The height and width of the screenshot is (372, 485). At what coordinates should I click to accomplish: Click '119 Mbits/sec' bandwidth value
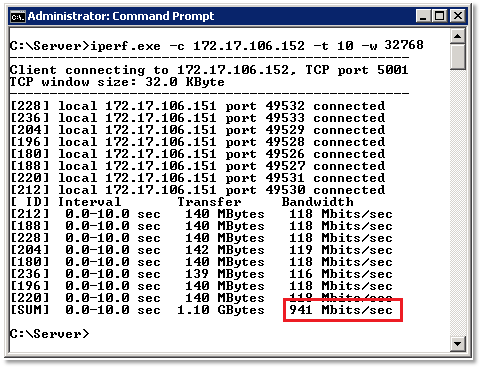click(341, 250)
